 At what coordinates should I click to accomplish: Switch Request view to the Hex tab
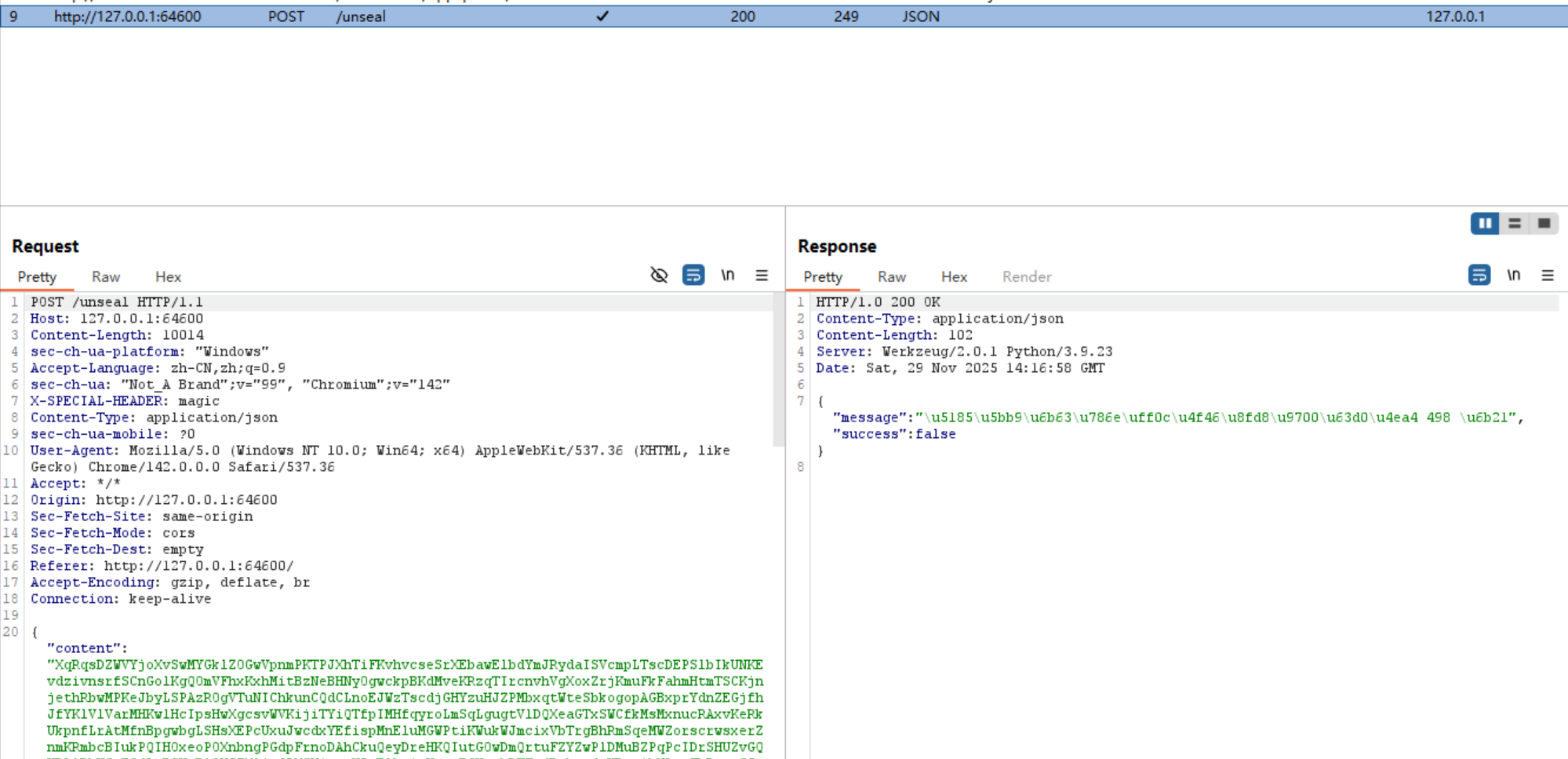tap(168, 277)
